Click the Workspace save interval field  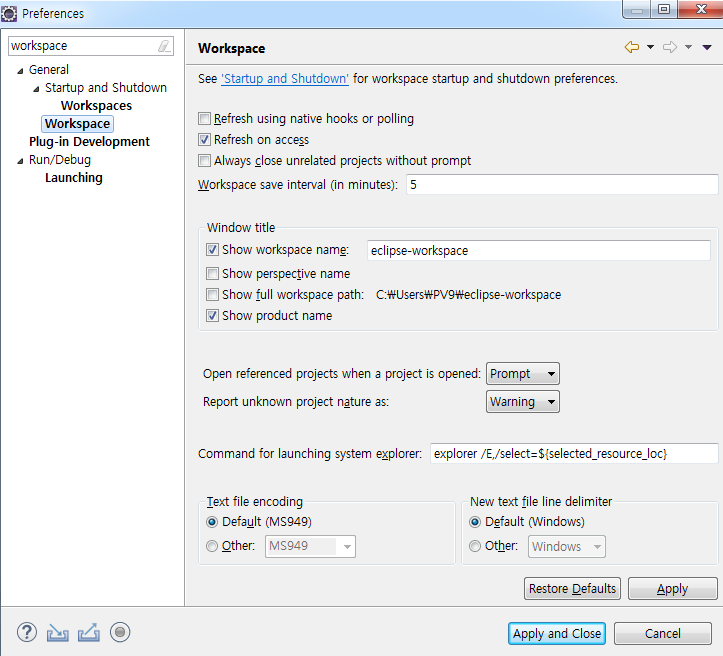click(x=561, y=185)
